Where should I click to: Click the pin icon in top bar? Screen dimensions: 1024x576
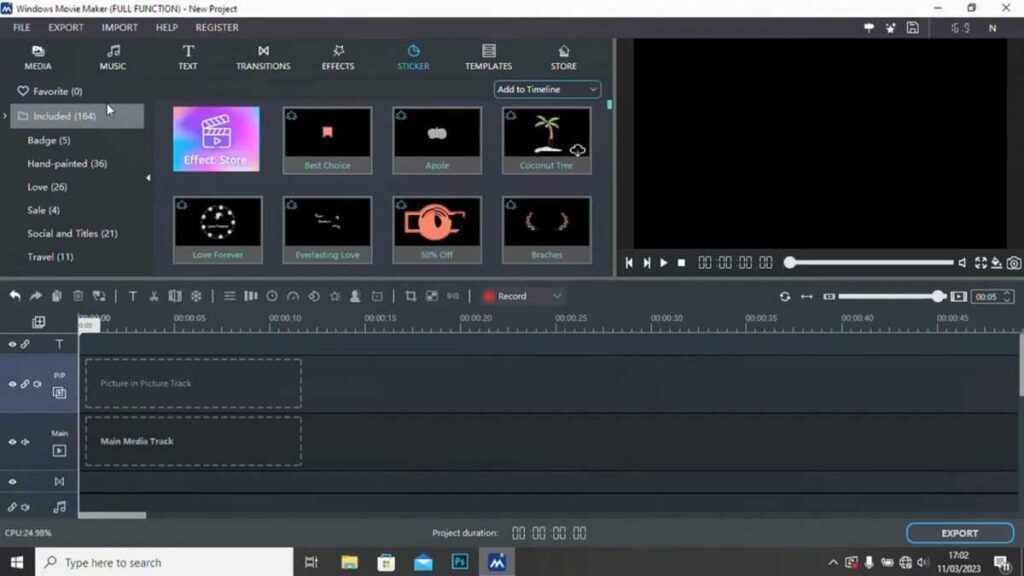(869, 27)
